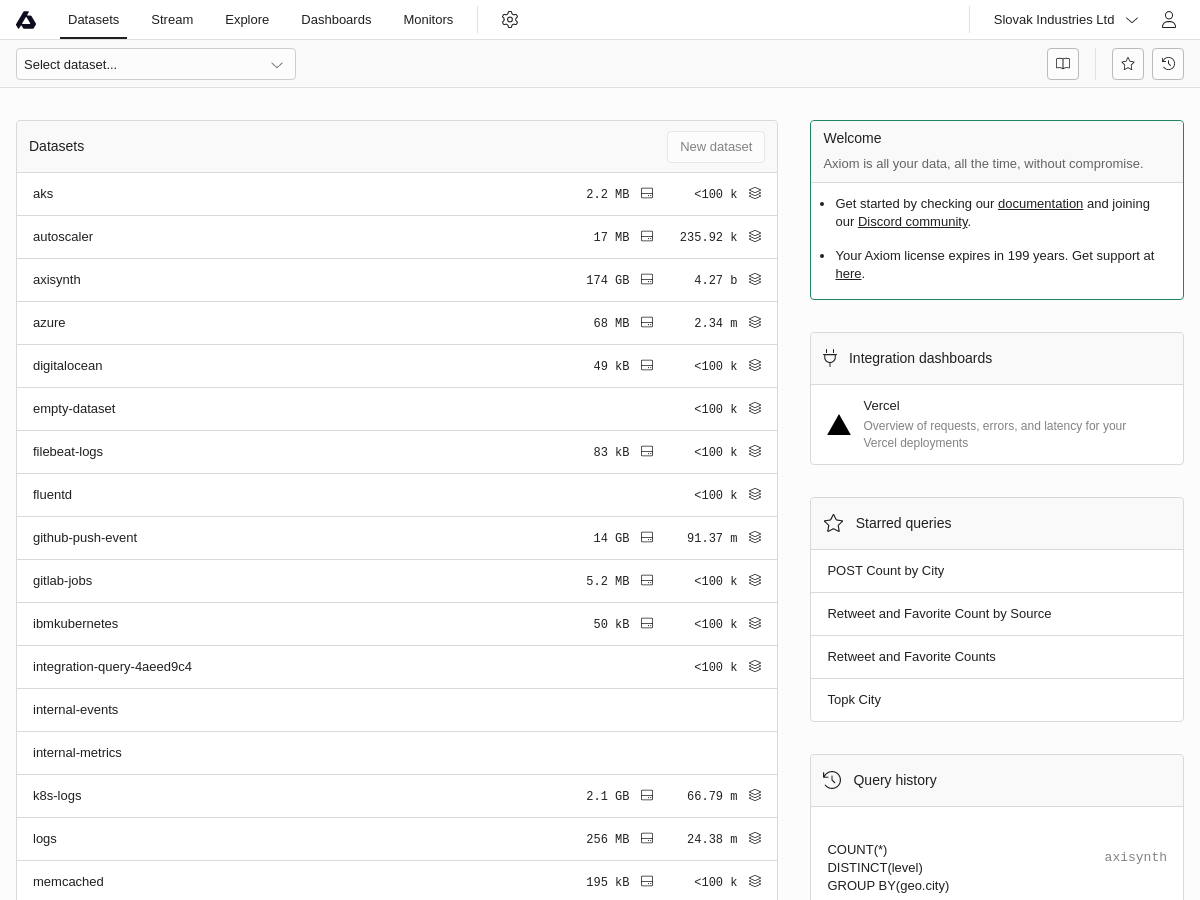Click the events stack icon for github-push-event
The width and height of the screenshot is (1200, 900).
[755, 538]
